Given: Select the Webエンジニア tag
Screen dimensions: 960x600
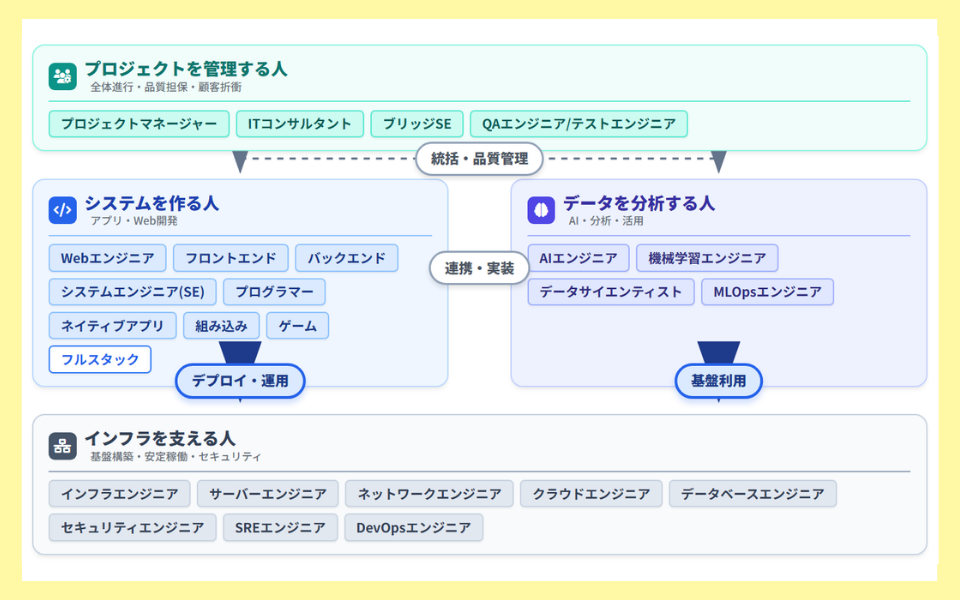Looking at the screenshot, I should click(107, 258).
